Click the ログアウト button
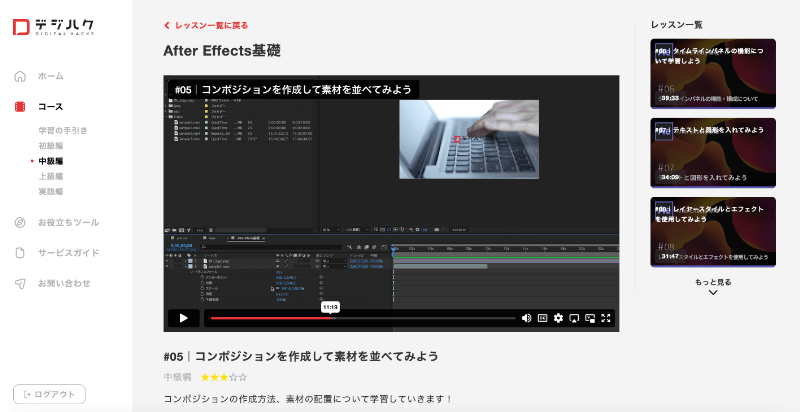This screenshot has height=412, width=800. tap(49, 394)
